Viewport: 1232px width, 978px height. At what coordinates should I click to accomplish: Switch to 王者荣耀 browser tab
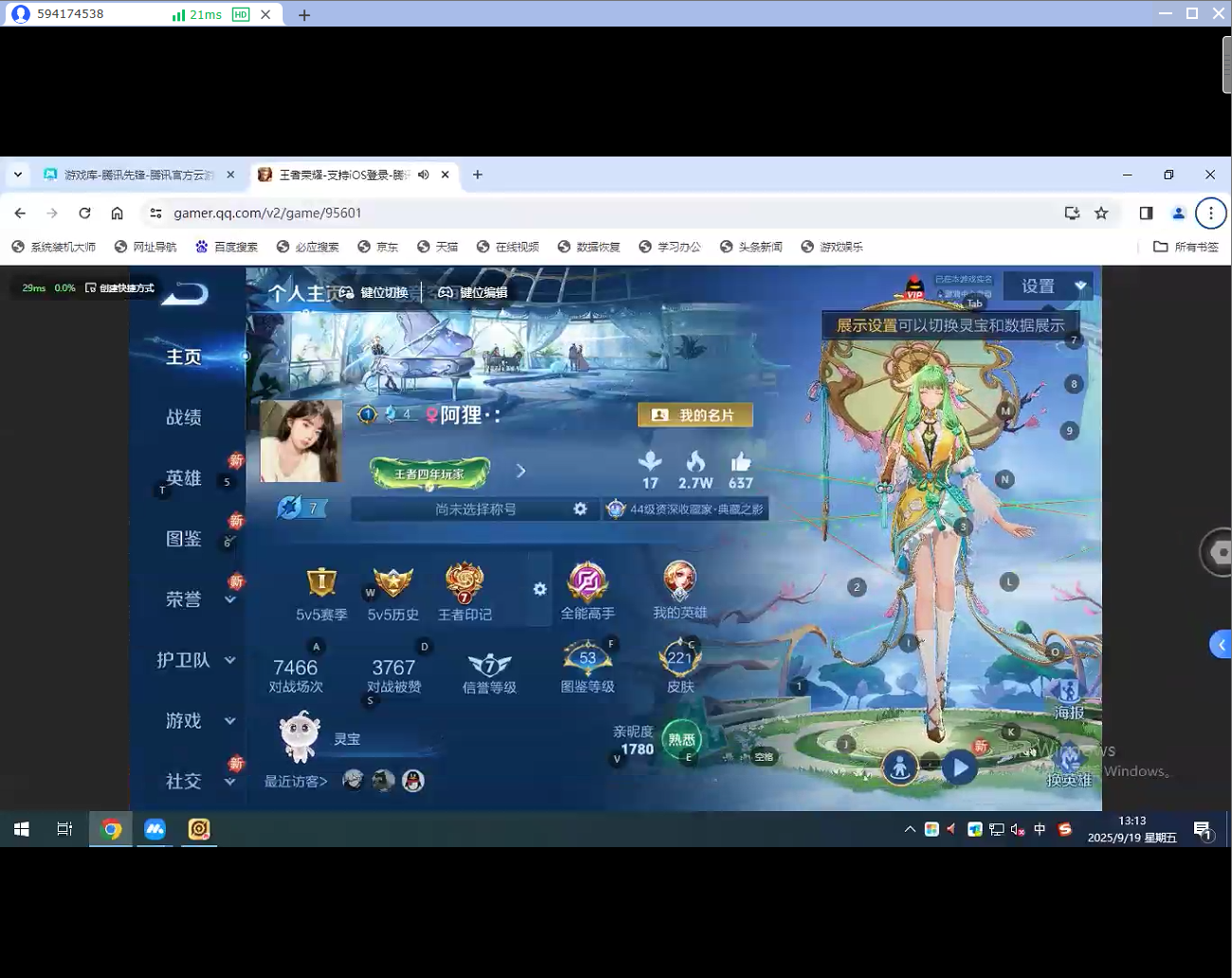[341, 175]
